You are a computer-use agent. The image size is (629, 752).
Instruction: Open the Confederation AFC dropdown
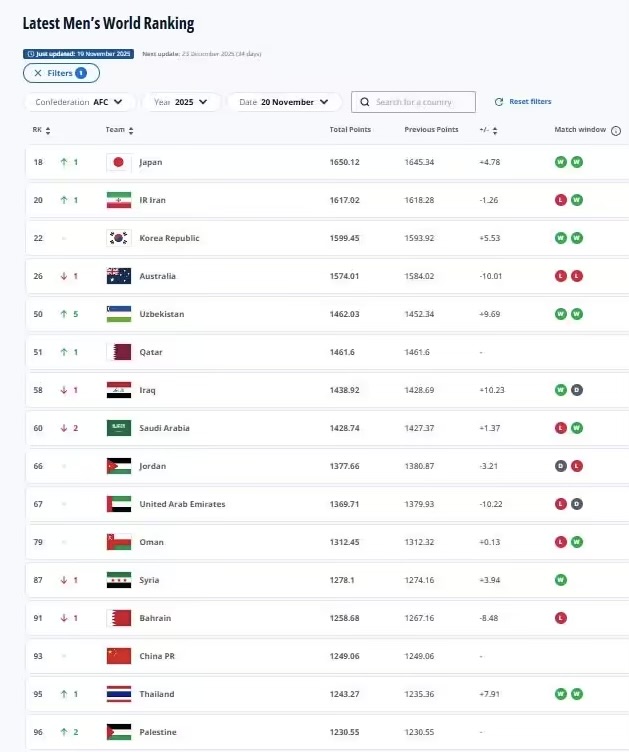click(x=79, y=102)
